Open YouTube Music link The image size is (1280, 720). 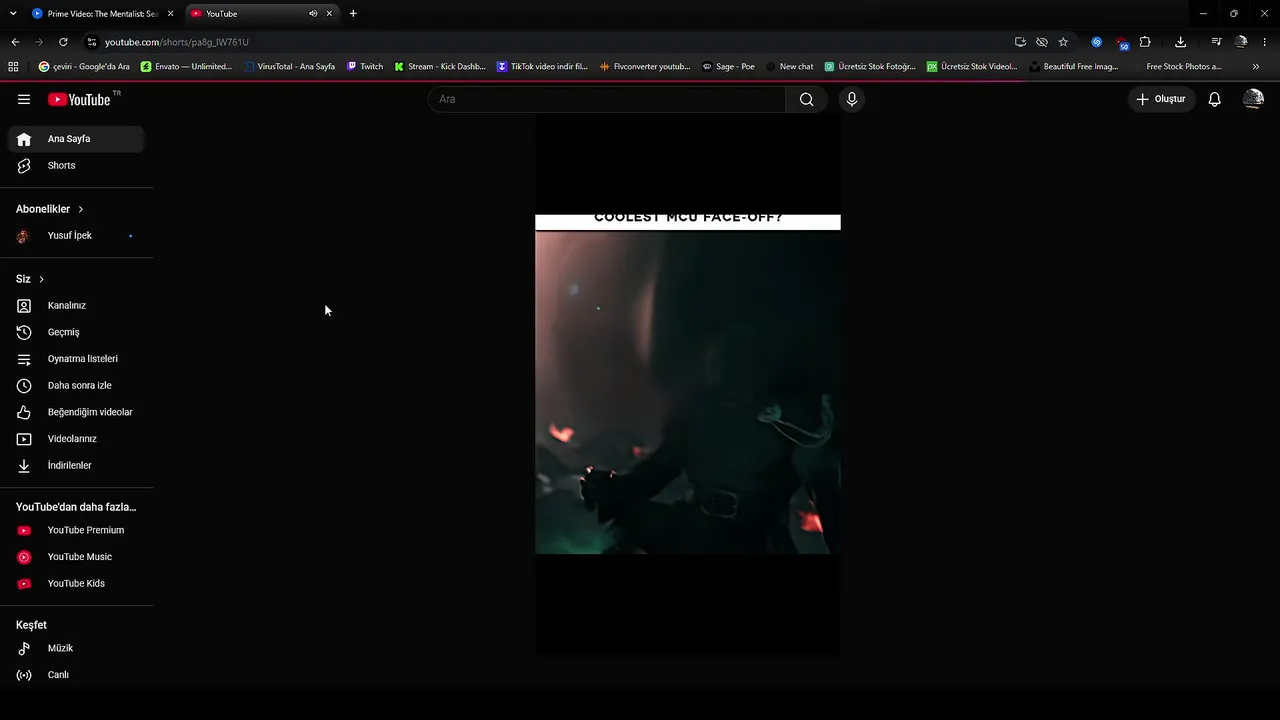click(76, 557)
